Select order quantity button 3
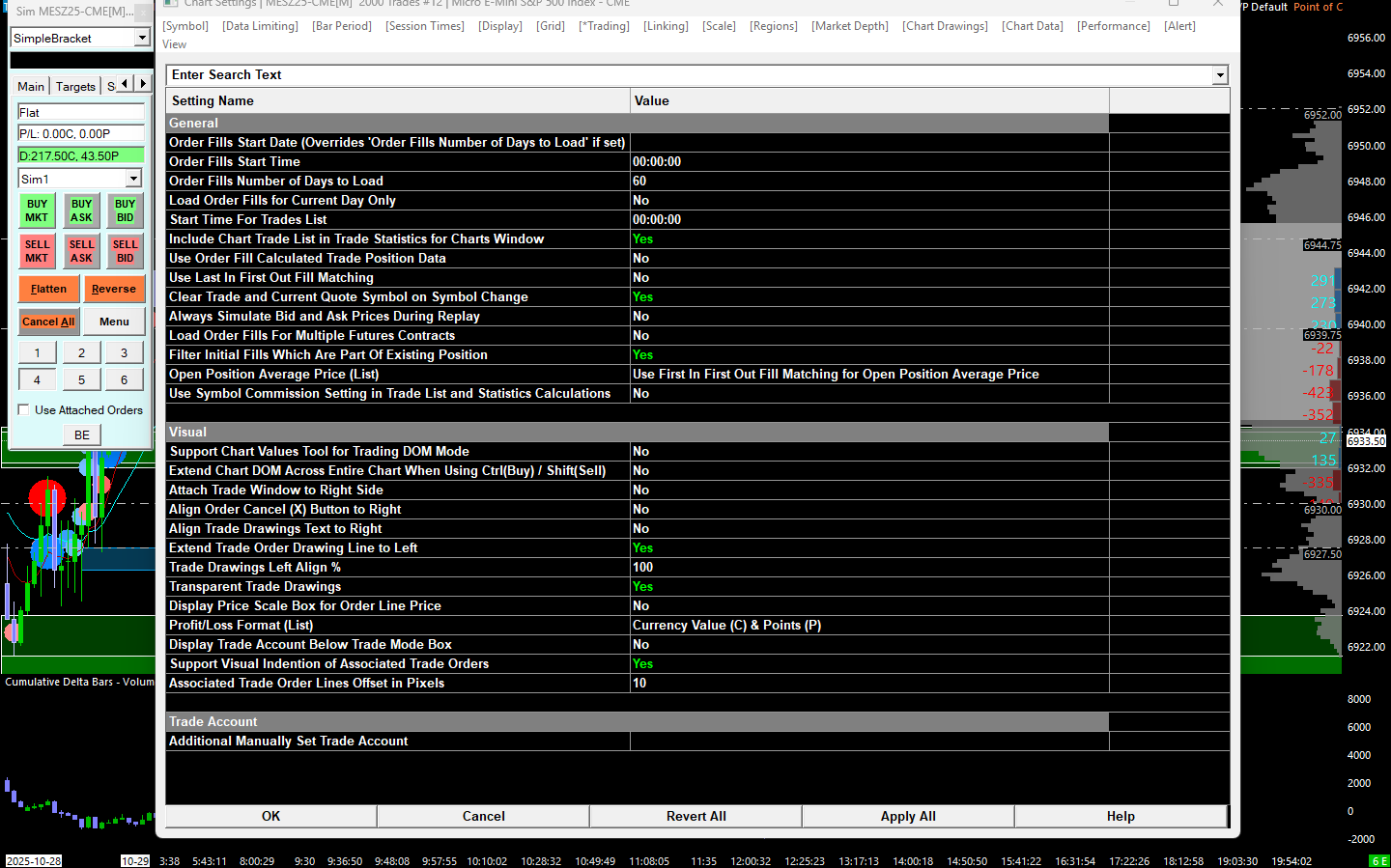Screen dimensions: 1391x868 click(125, 353)
